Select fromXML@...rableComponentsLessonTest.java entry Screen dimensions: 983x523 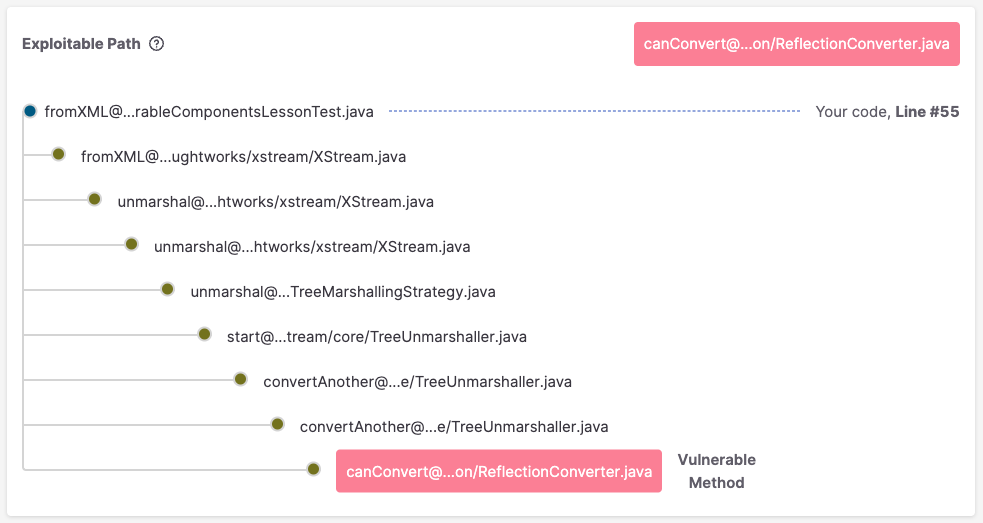(209, 112)
